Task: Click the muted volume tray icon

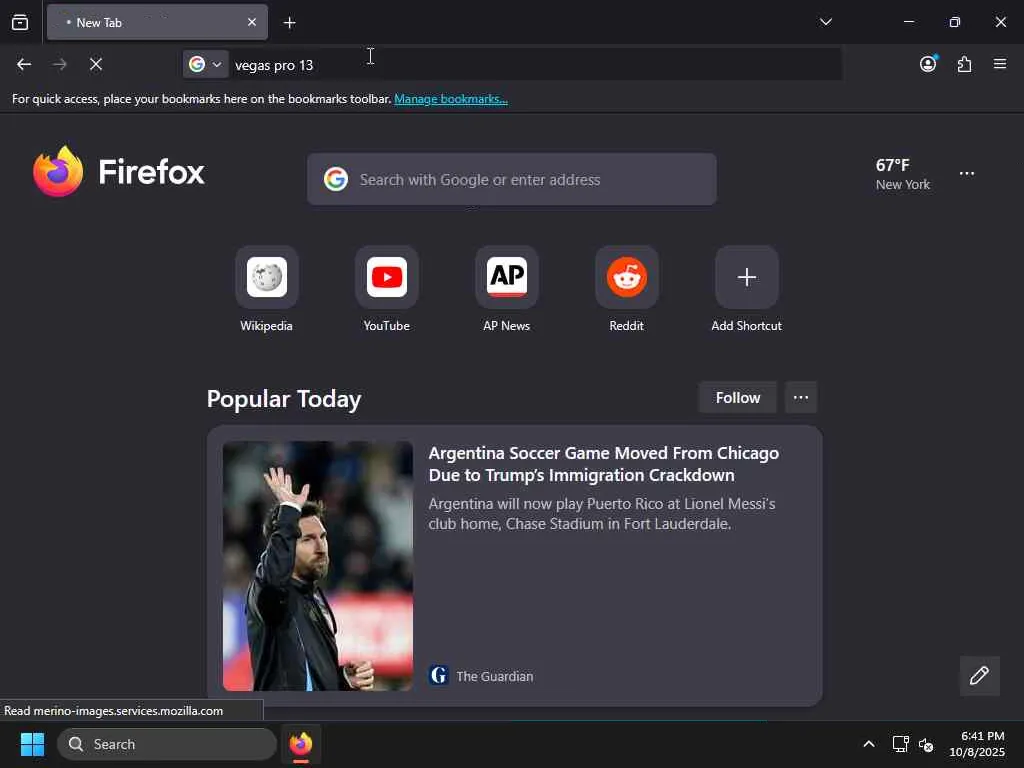Action: point(926,744)
